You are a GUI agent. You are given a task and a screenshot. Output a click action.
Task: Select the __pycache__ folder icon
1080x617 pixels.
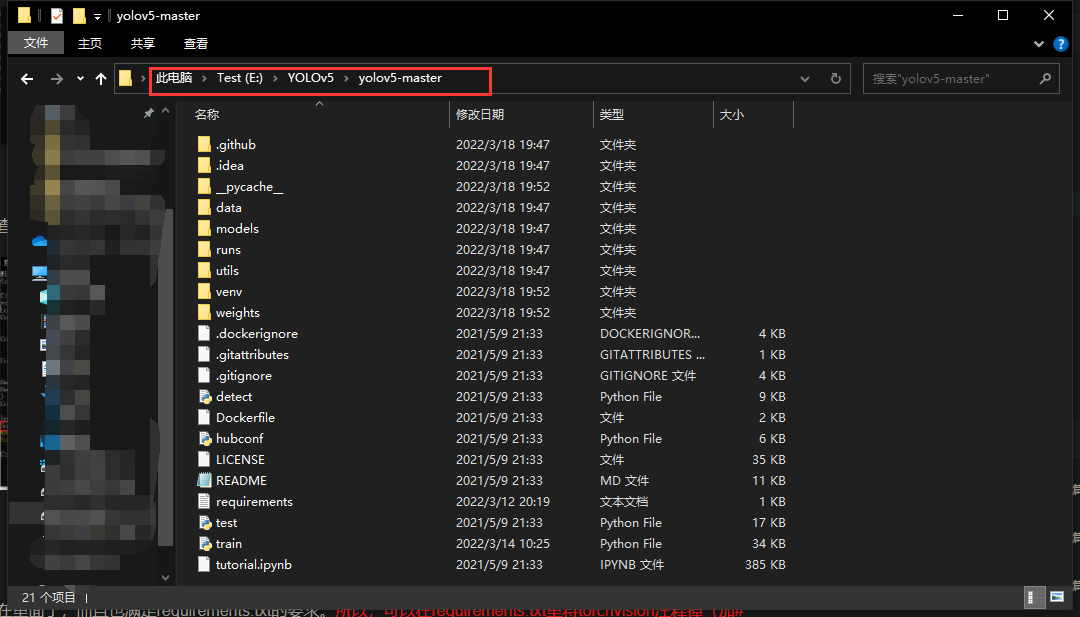pos(204,186)
